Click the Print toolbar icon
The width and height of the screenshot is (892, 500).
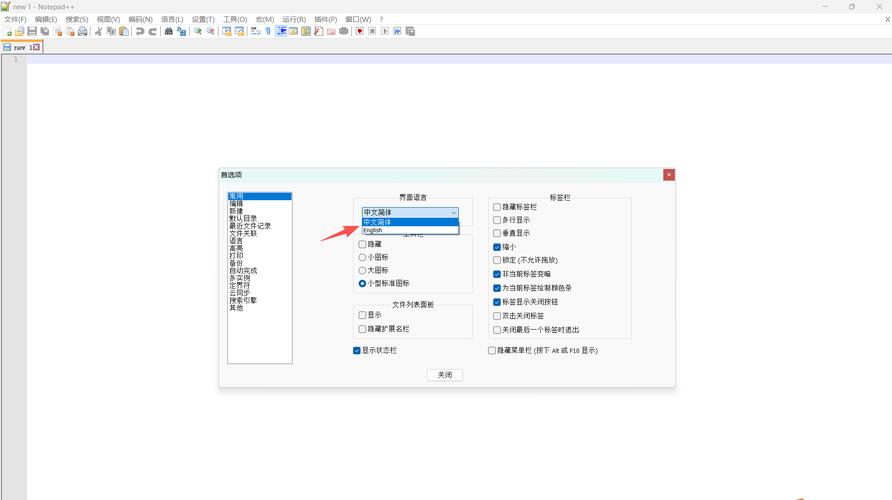(82, 31)
